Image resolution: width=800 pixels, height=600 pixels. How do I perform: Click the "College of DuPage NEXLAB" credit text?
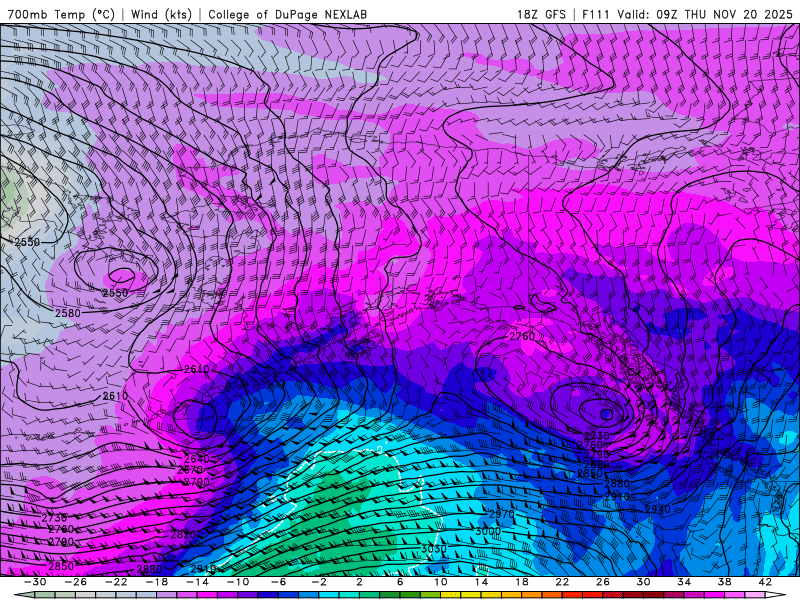(x=287, y=14)
